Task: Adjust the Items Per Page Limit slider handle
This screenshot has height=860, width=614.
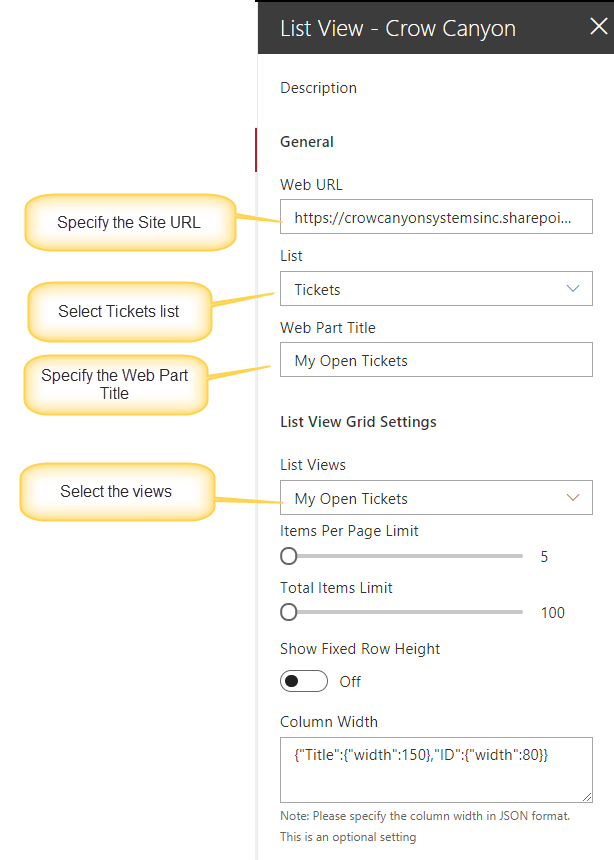Action: tap(289, 556)
